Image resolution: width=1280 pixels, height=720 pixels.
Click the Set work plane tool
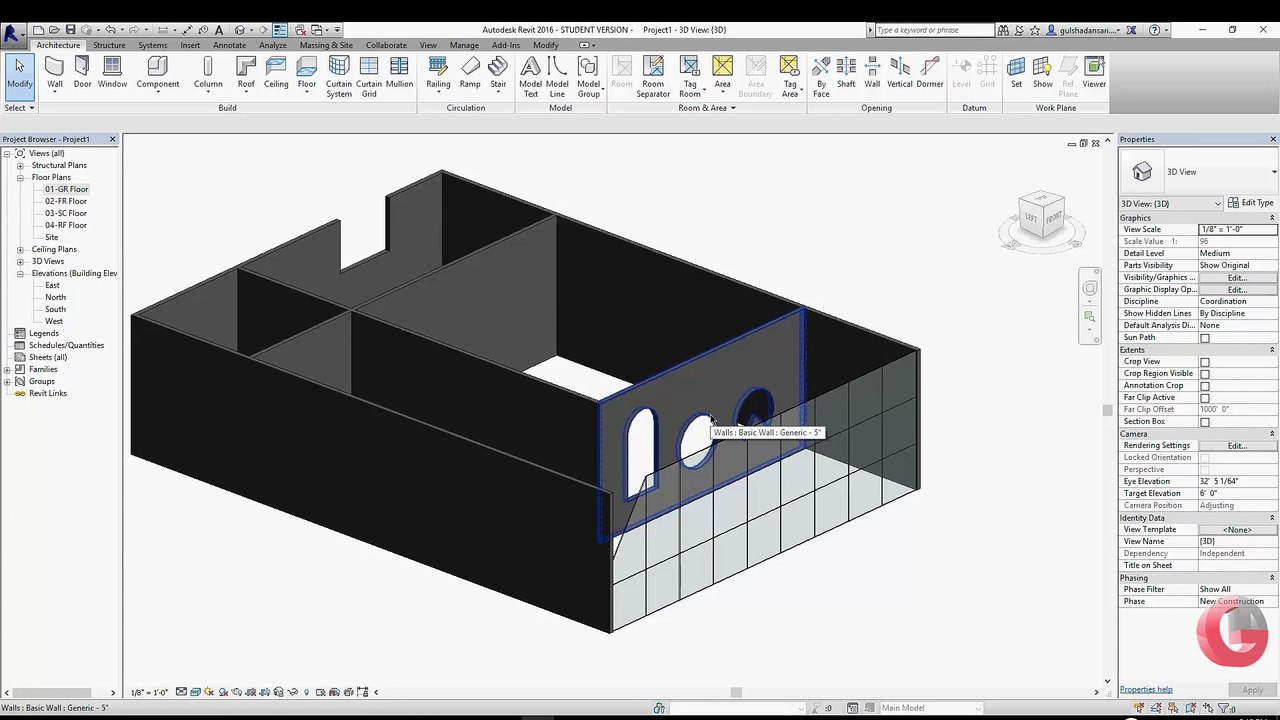1016,72
